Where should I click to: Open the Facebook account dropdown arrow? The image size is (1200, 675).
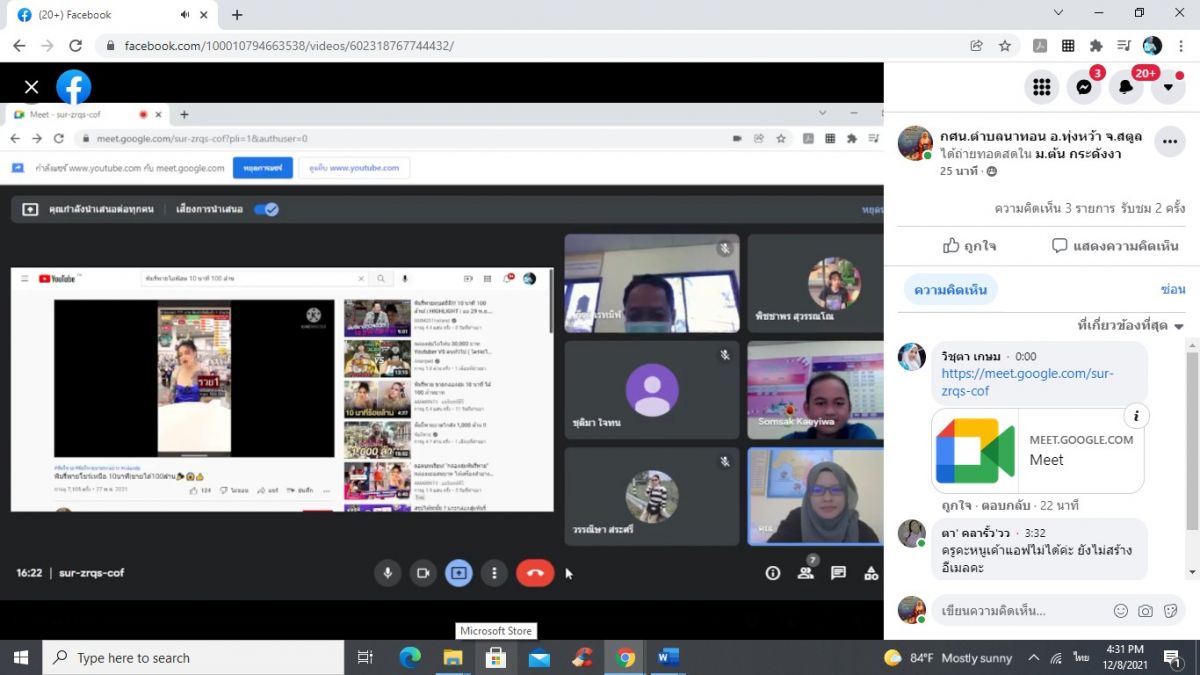[x=1167, y=87]
